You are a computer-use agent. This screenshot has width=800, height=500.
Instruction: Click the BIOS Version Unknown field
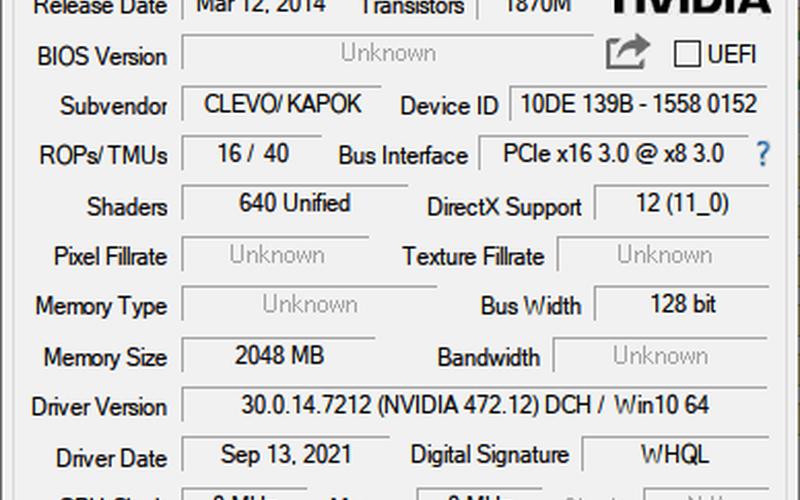pos(388,52)
